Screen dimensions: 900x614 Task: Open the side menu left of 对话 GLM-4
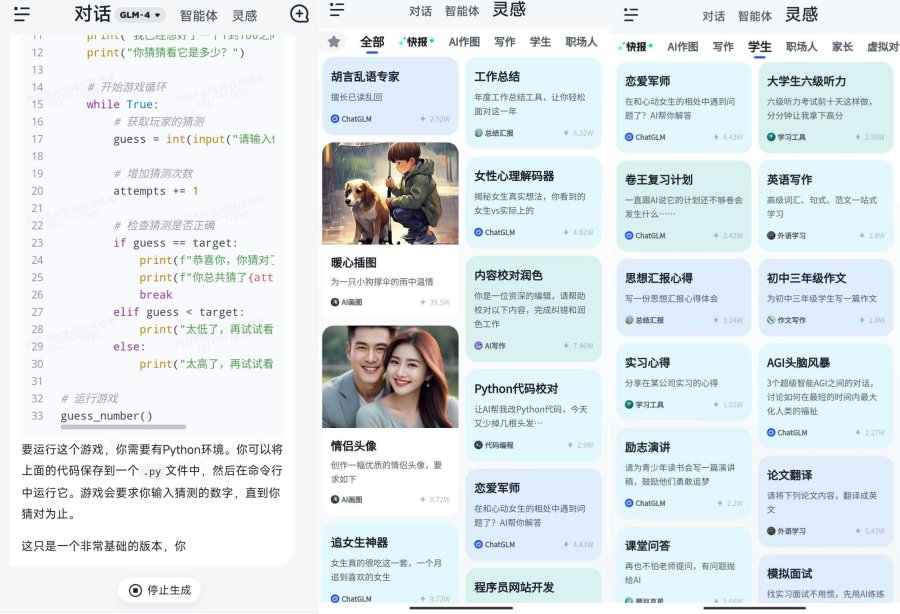[x=21, y=14]
